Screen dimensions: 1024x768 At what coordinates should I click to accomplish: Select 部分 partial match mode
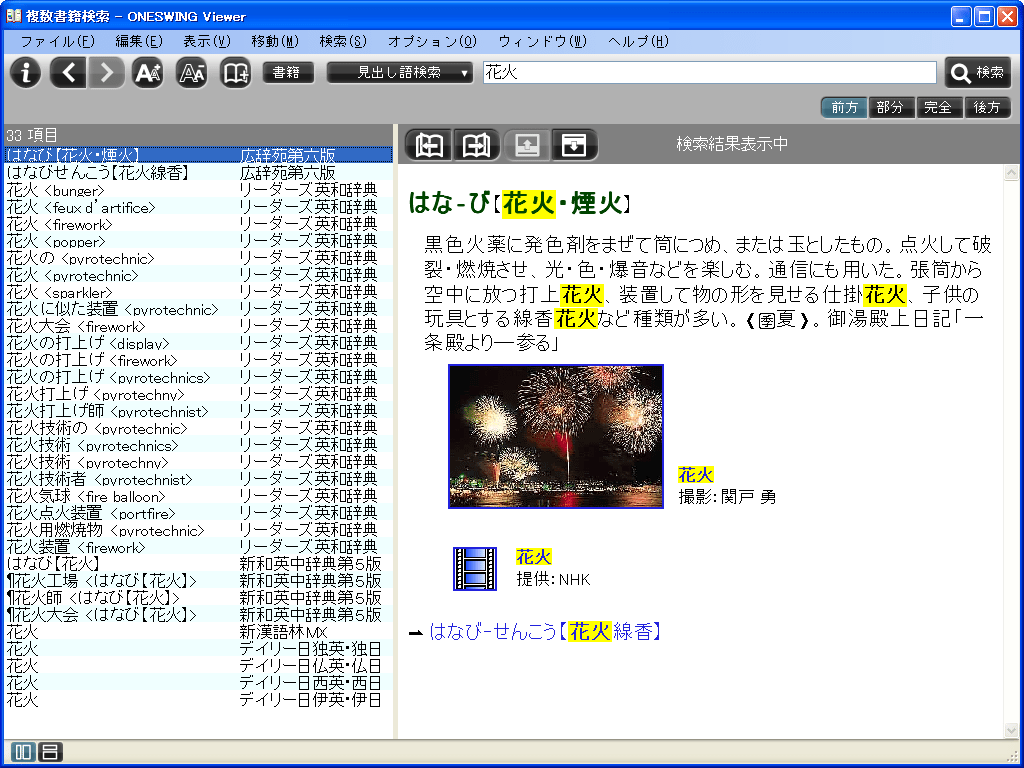tap(892, 107)
